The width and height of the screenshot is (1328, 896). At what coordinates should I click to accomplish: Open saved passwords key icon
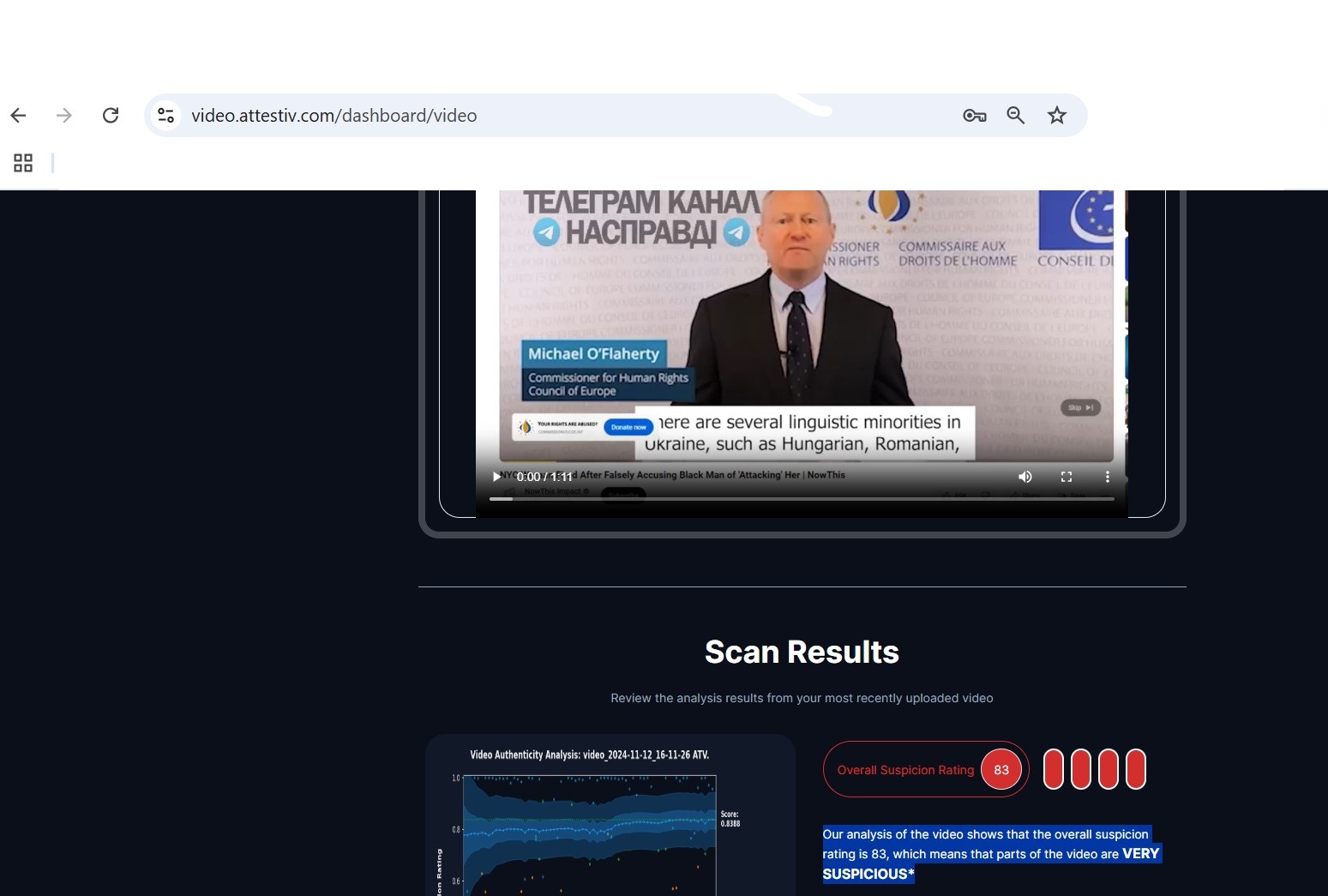click(974, 115)
